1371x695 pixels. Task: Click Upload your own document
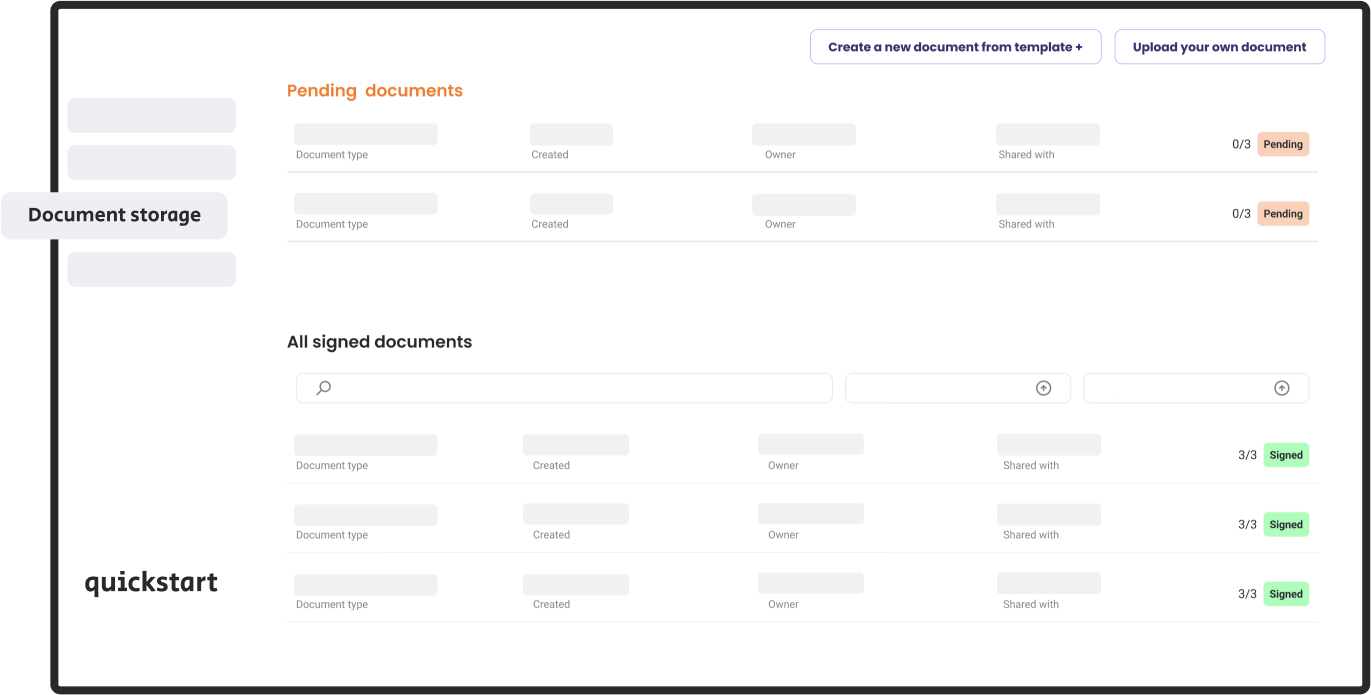click(x=1219, y=46)
